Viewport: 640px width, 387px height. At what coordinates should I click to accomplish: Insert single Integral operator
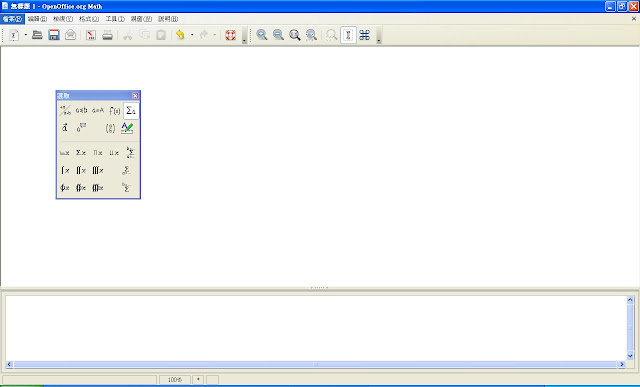pos(64,170)
